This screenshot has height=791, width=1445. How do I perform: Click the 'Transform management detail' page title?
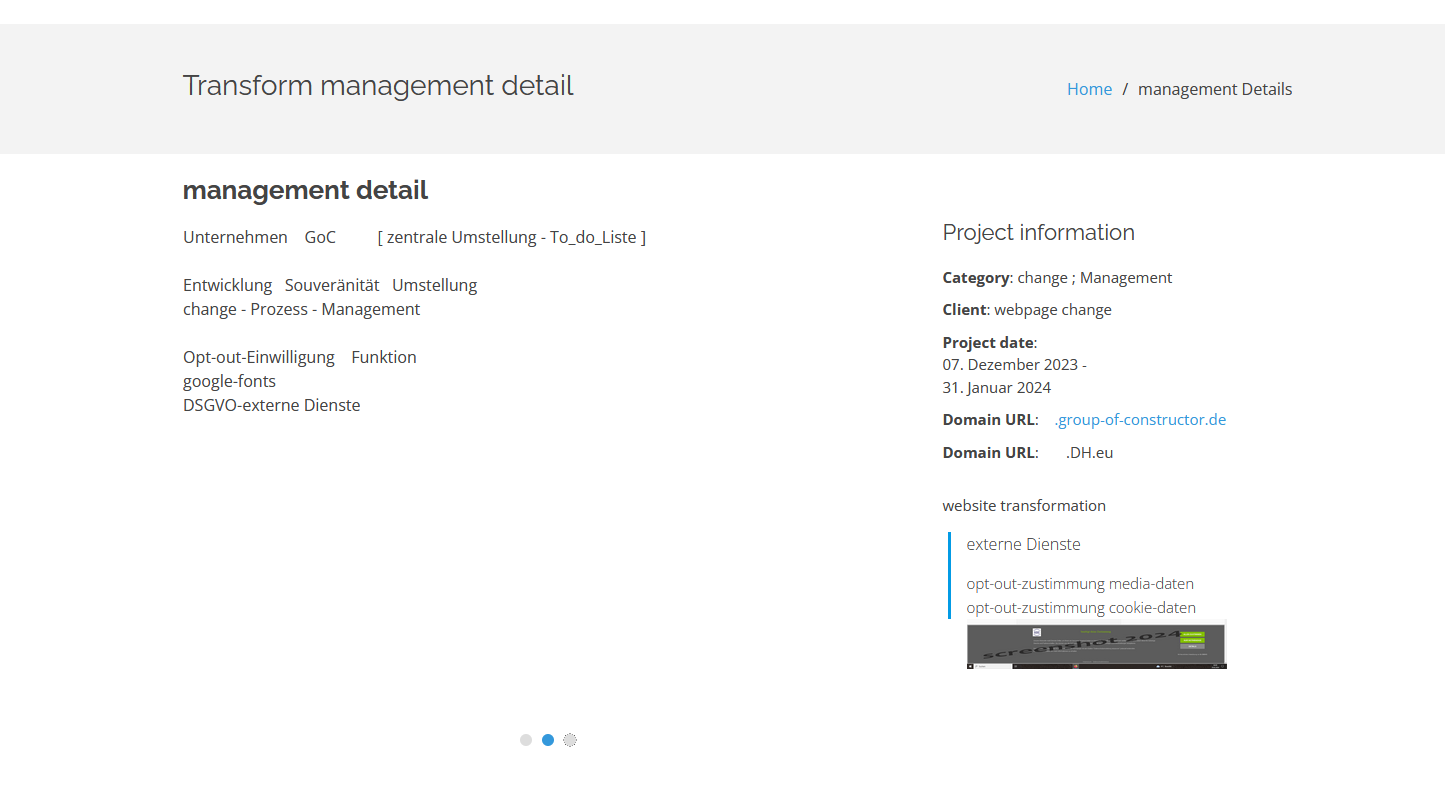coord(378,86)
